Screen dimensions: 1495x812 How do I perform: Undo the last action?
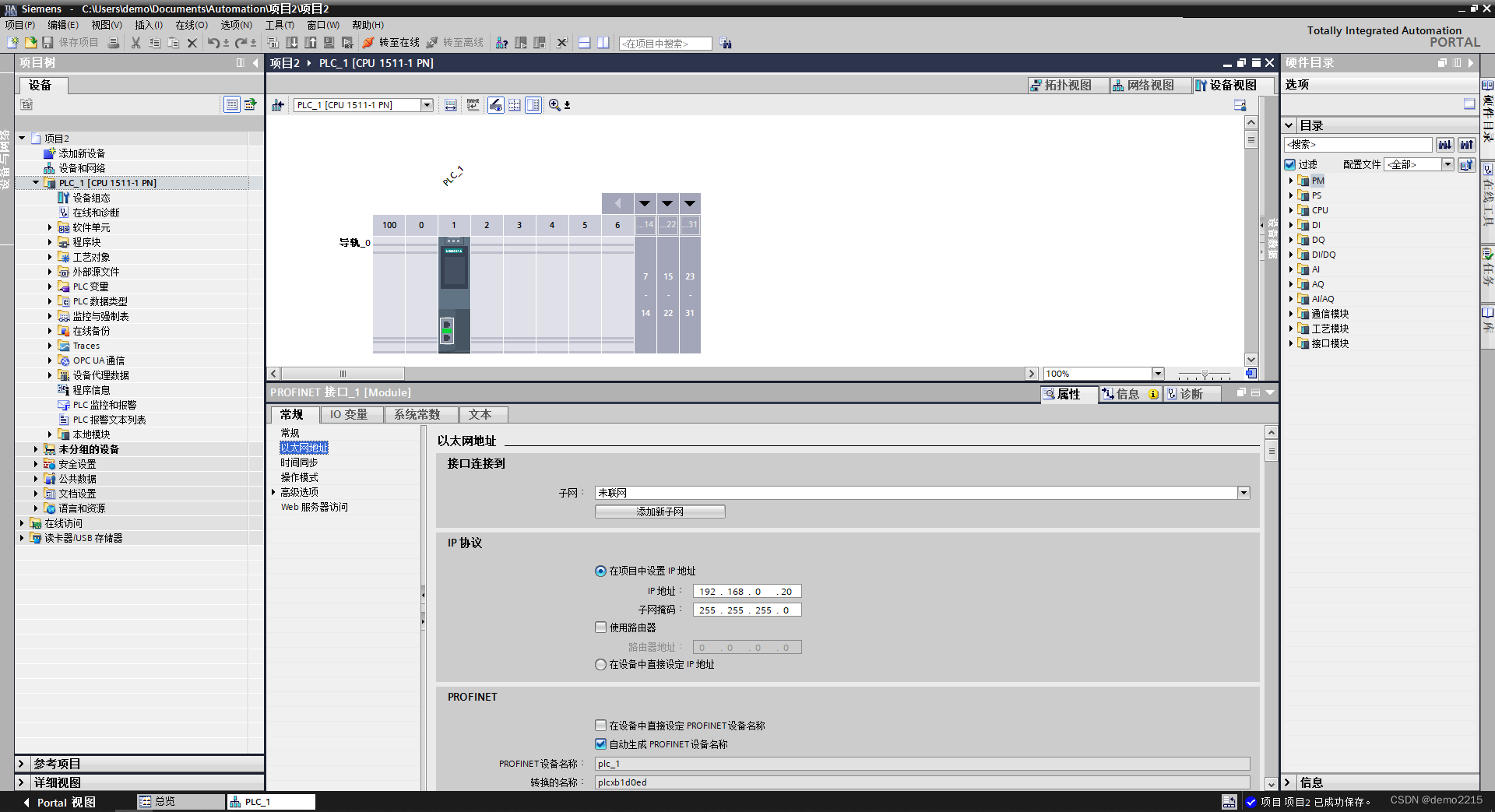pyautogui.click(x=213, y=43)
